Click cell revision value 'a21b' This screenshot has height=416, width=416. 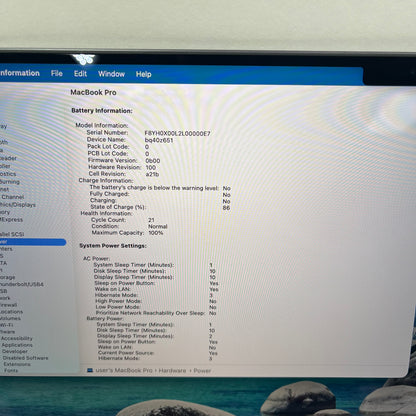pos(152,174)
